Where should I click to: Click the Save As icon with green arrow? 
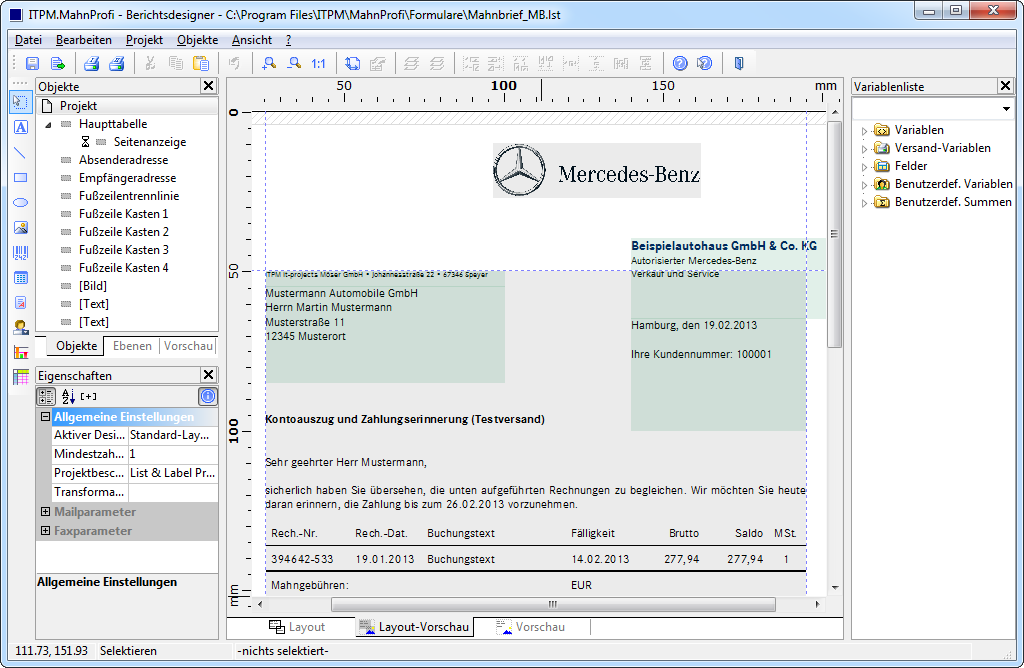point(57,63)
